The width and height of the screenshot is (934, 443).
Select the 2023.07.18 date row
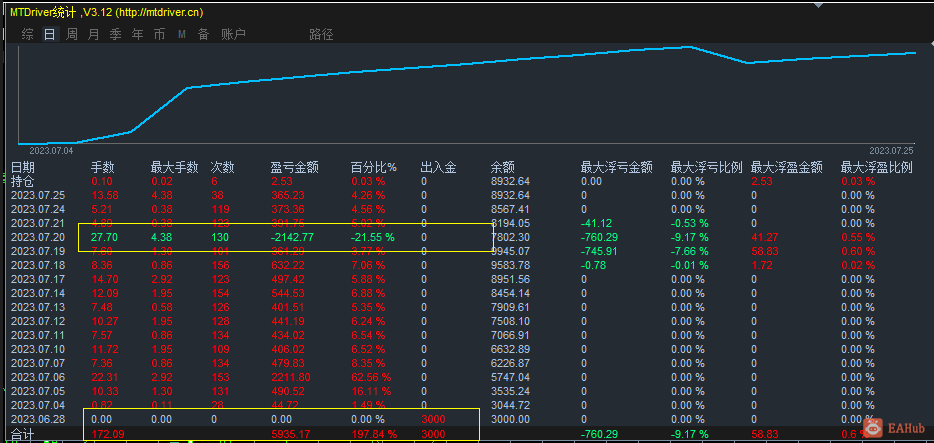[38, 265]
